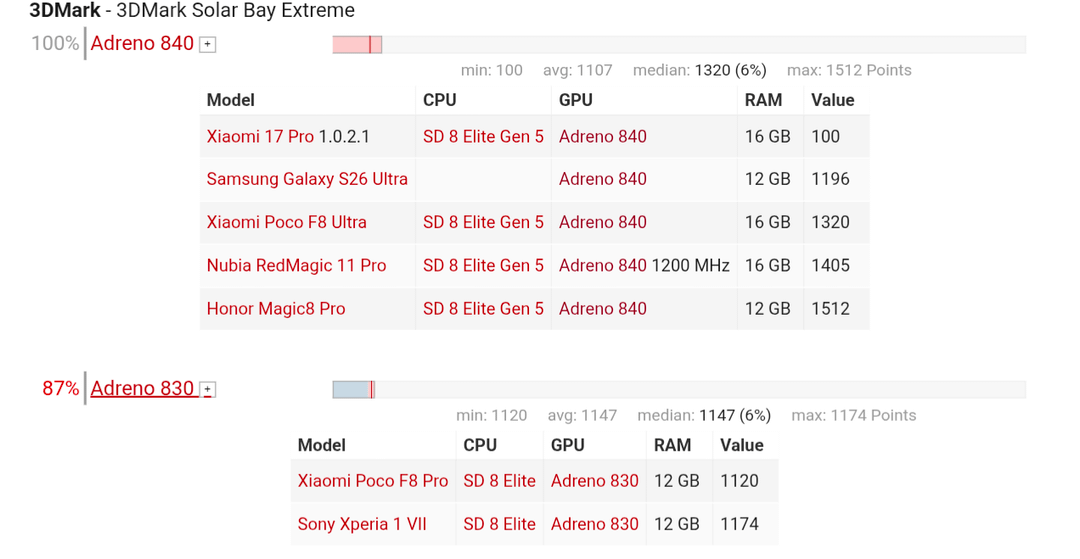Screen dimensions: 1080x559
Task: Collapse the details icon beside Adreno 830
Action: click(x=208, y=389)
